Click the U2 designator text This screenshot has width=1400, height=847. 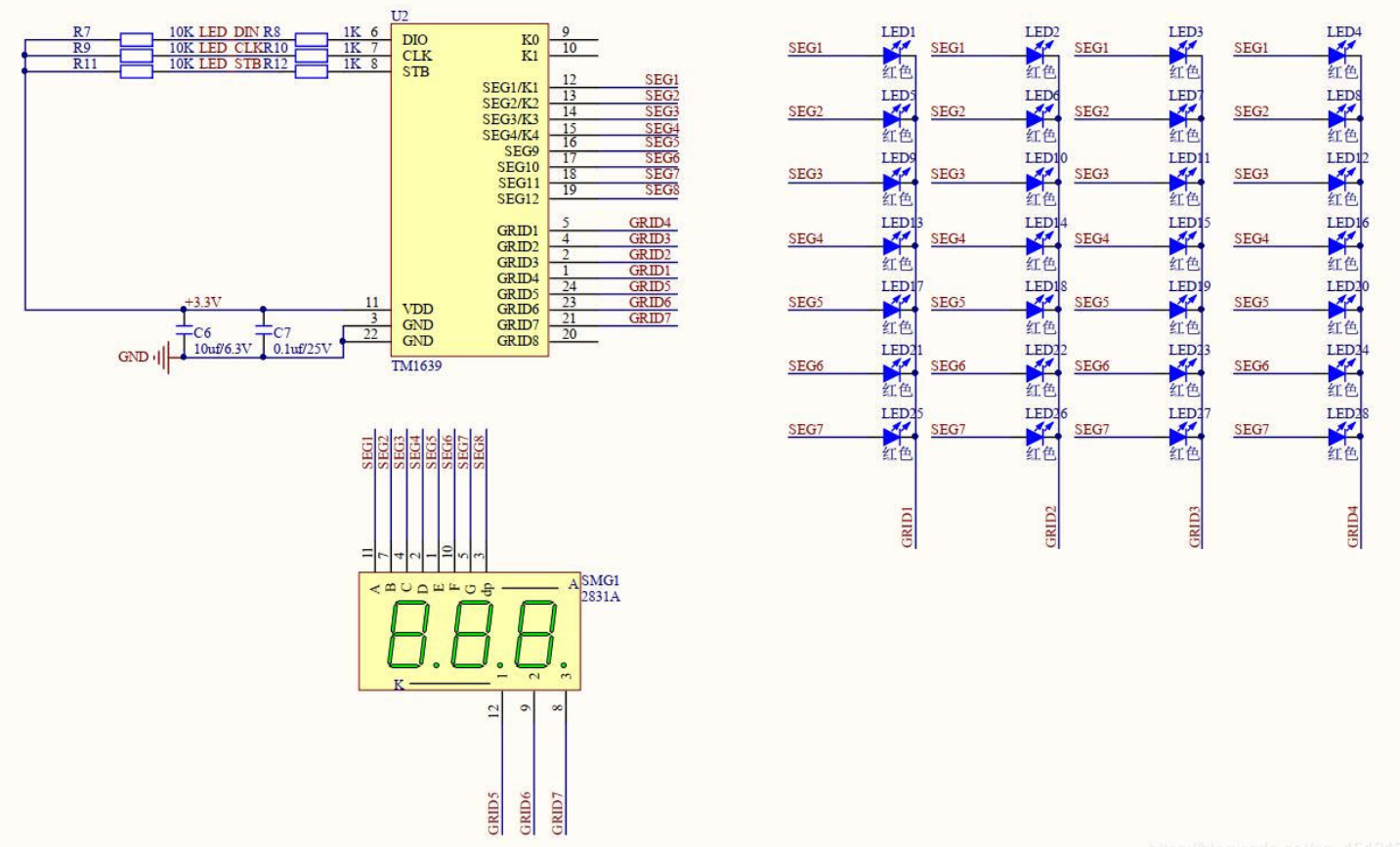(399, 17)
